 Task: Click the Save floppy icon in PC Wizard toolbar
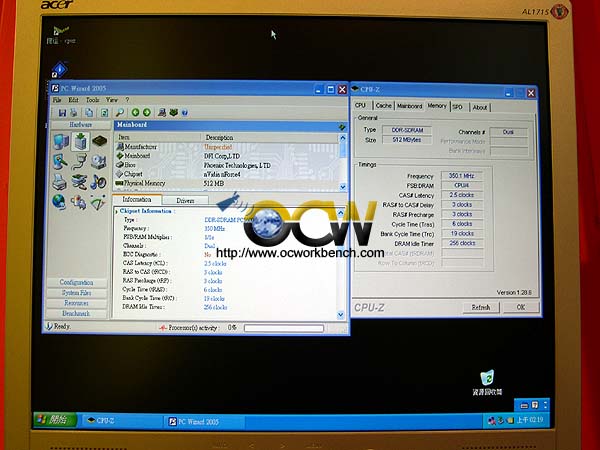(62, 112)
